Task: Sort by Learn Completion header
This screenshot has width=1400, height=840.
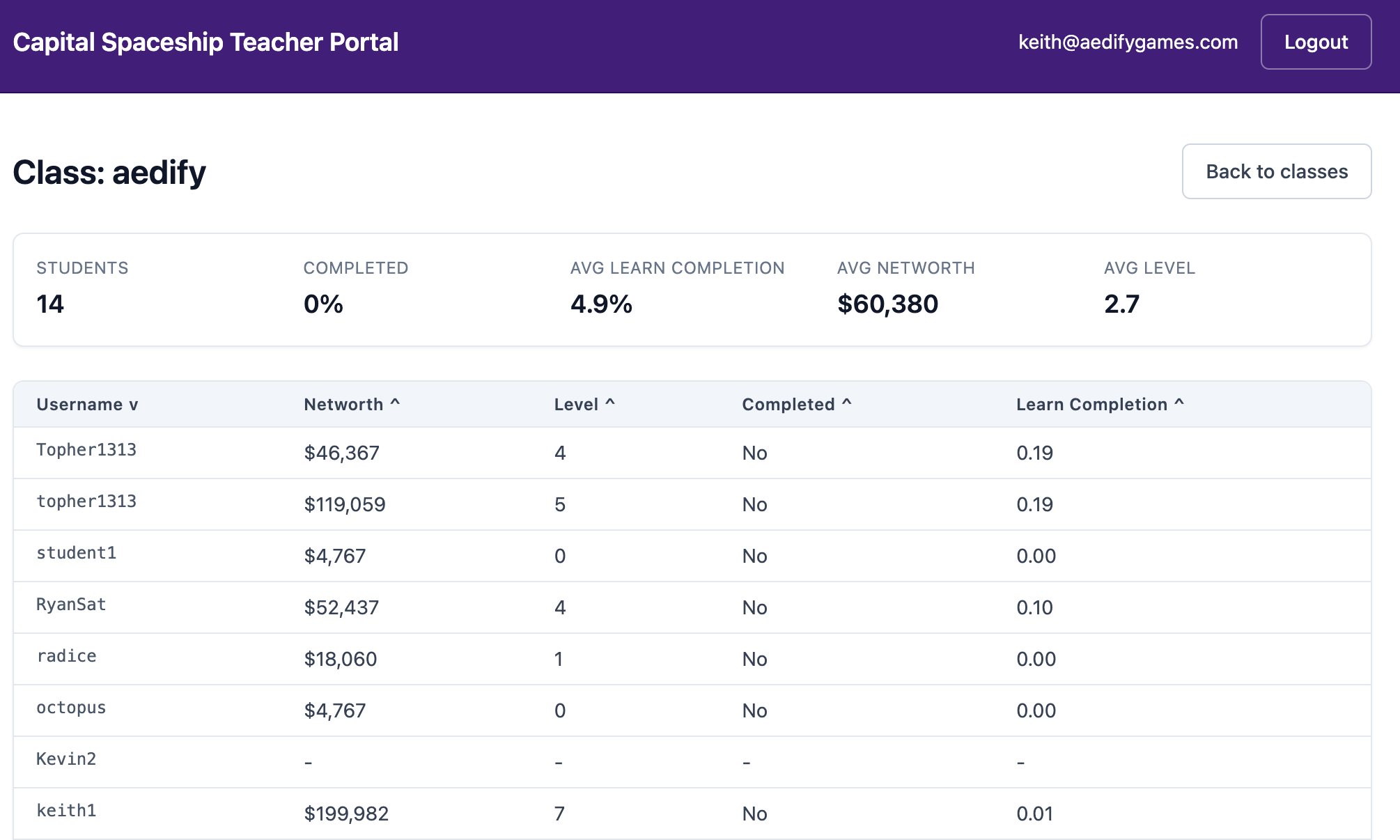Action: (1099, 405)
